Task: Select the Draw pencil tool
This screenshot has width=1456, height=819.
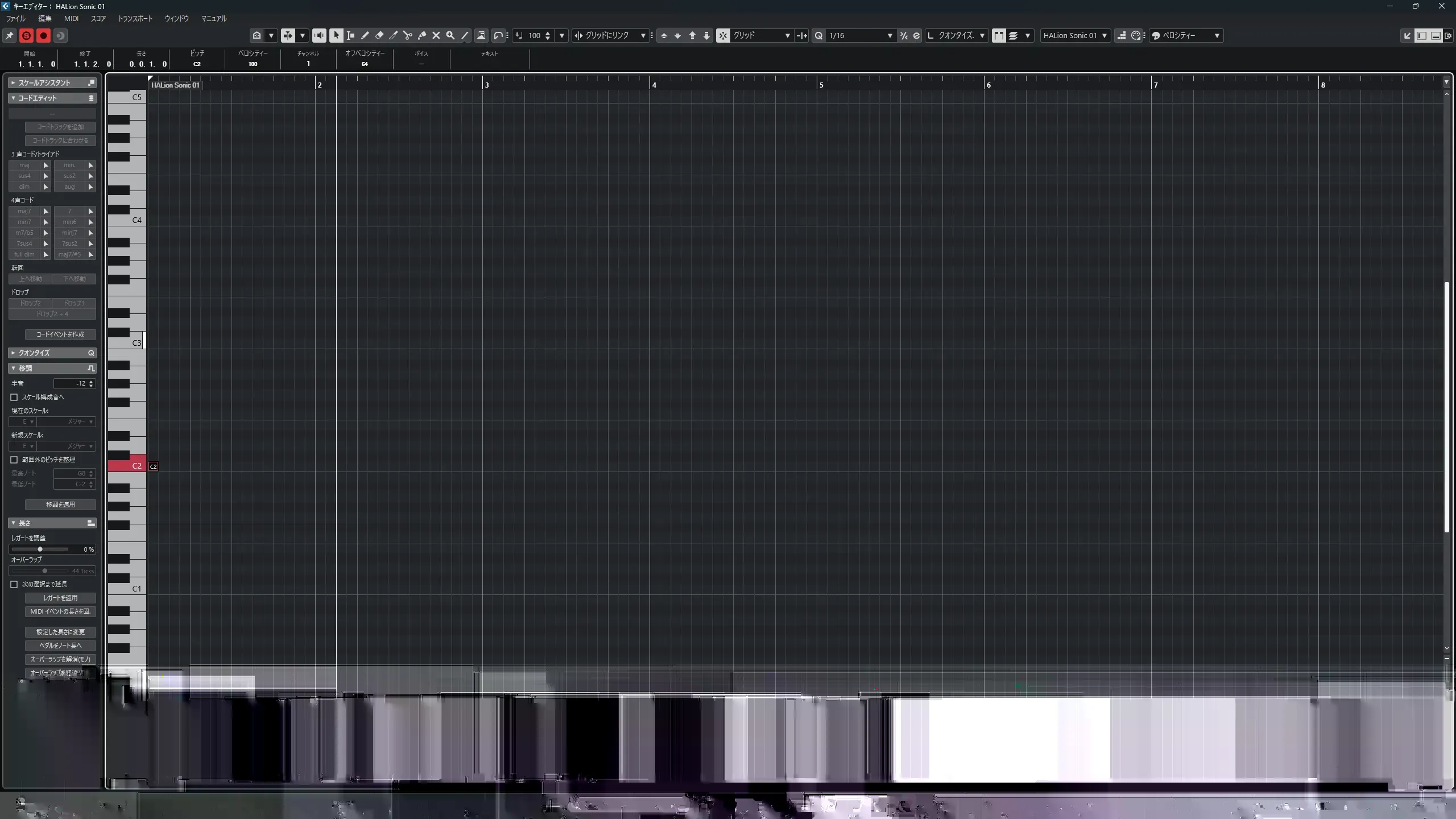Action: 365,35
